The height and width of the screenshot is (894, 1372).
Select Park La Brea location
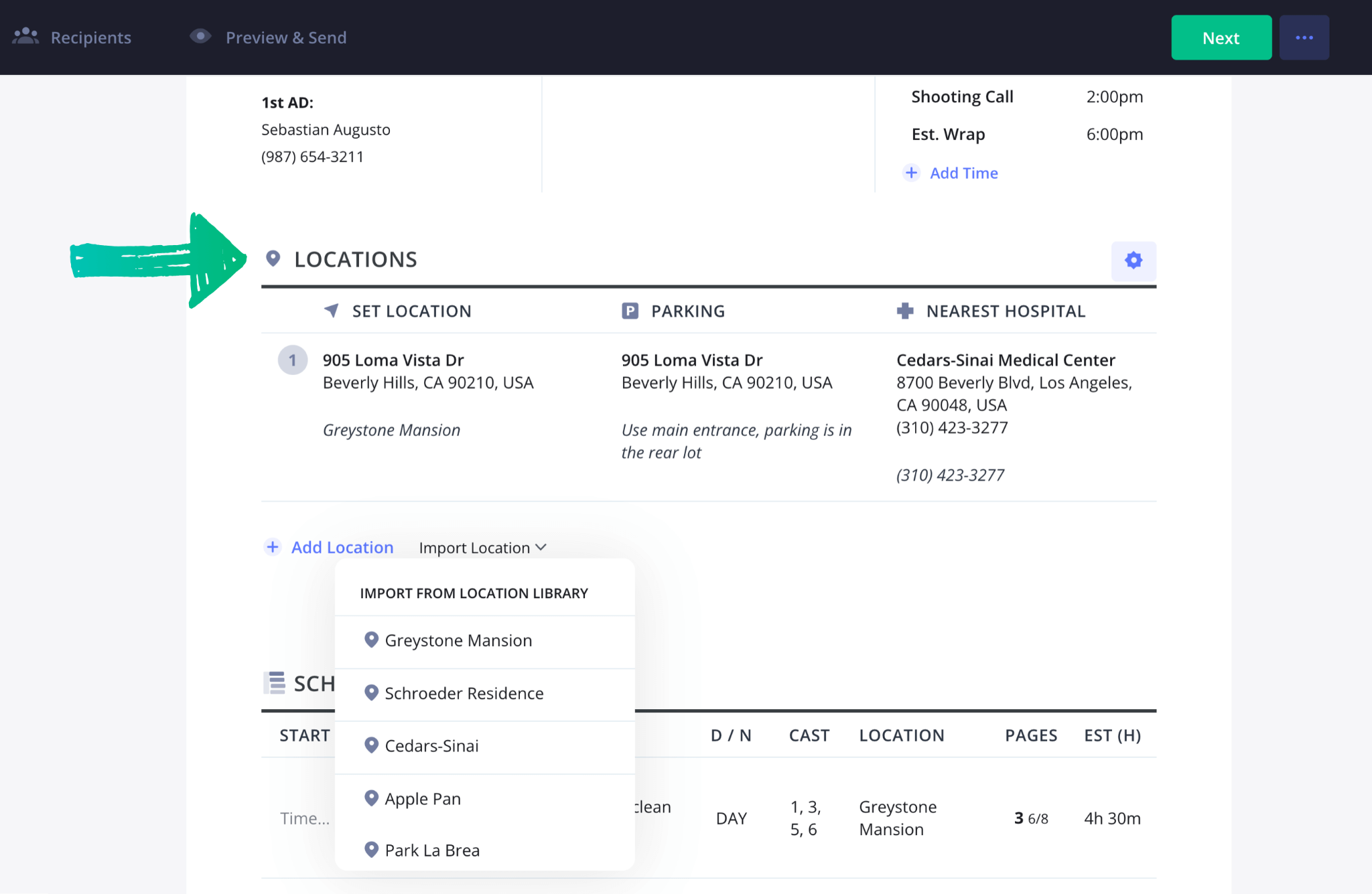432,850
